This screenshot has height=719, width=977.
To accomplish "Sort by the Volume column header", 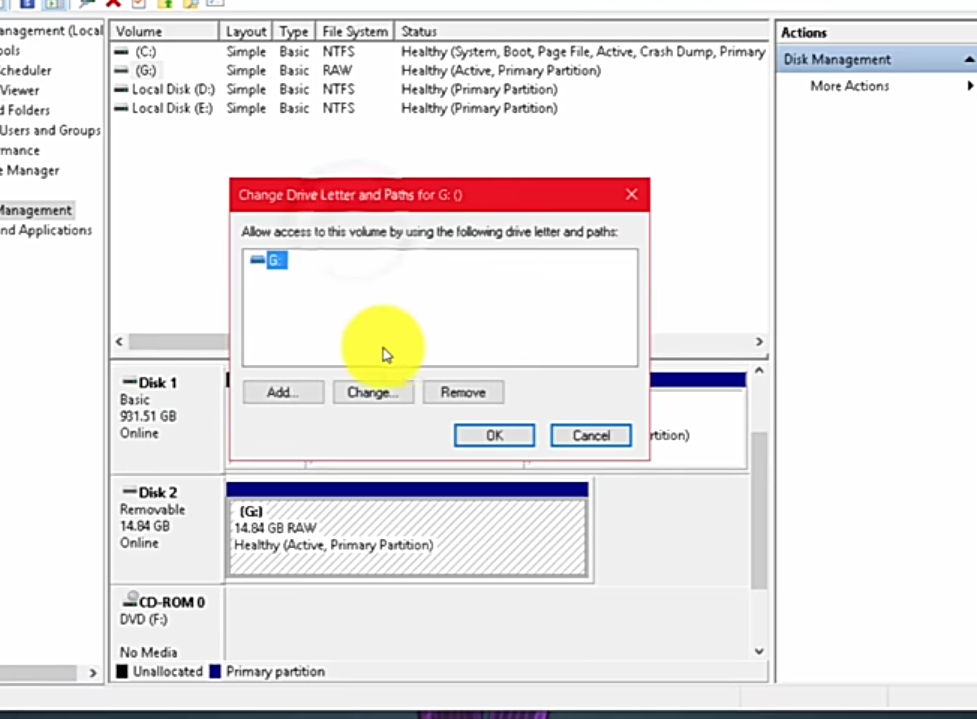I will point(164,31).
